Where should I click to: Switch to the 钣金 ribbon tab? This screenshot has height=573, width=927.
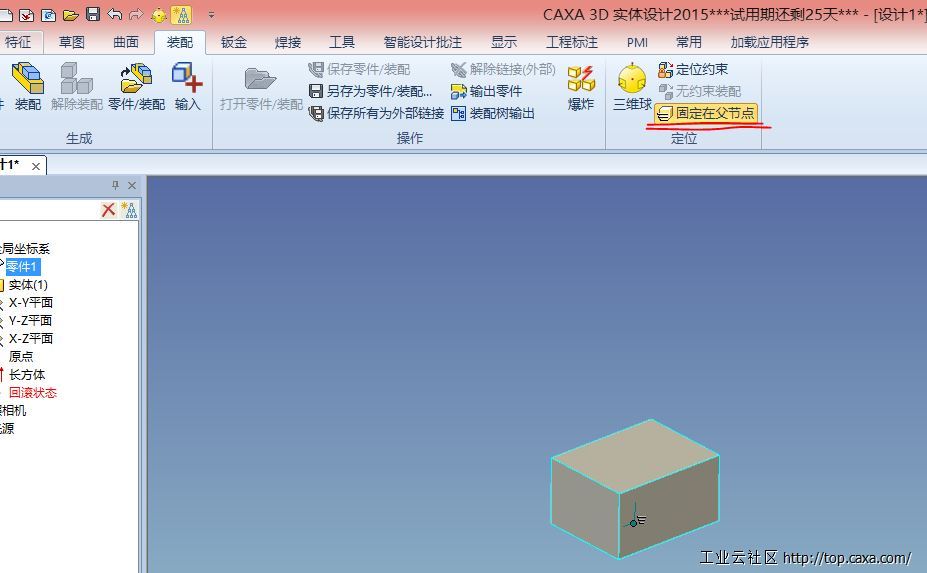[234, 42]
